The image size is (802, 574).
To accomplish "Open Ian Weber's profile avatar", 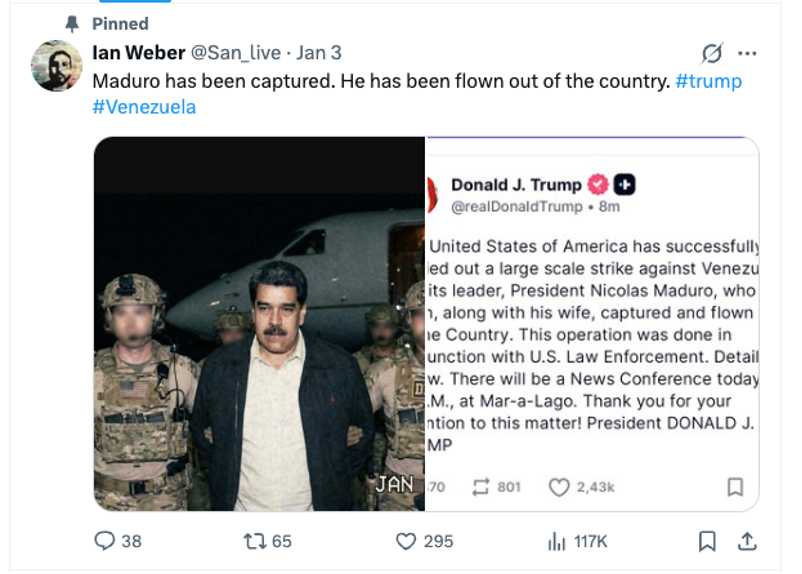I will pos(56,66).
